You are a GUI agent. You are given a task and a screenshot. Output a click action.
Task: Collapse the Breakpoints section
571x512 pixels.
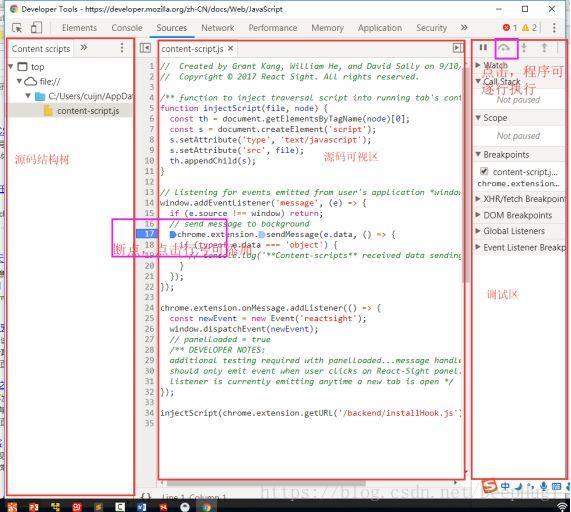point(479,154)
